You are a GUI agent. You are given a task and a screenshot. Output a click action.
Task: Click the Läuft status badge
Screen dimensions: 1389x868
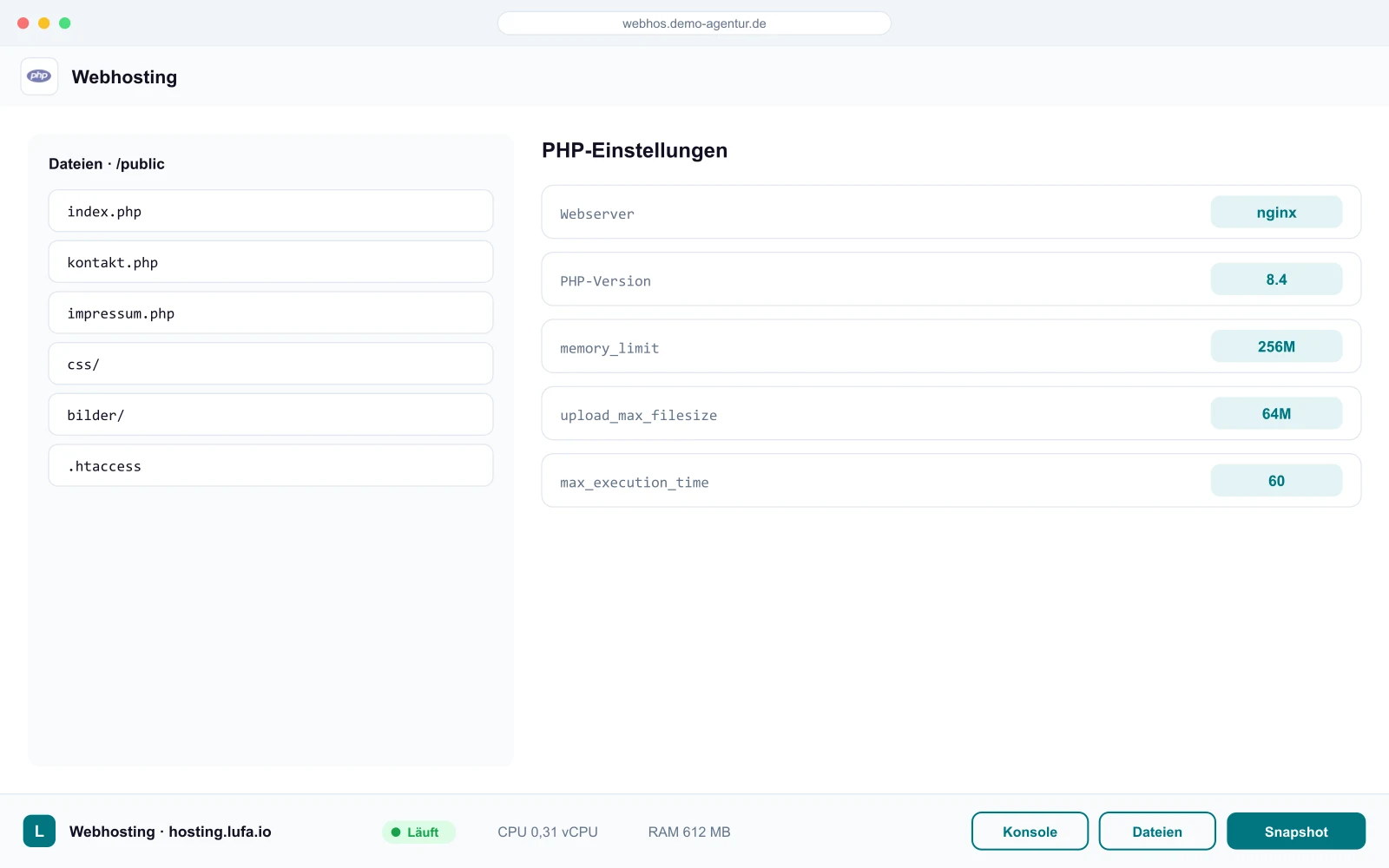click(418, 832)
